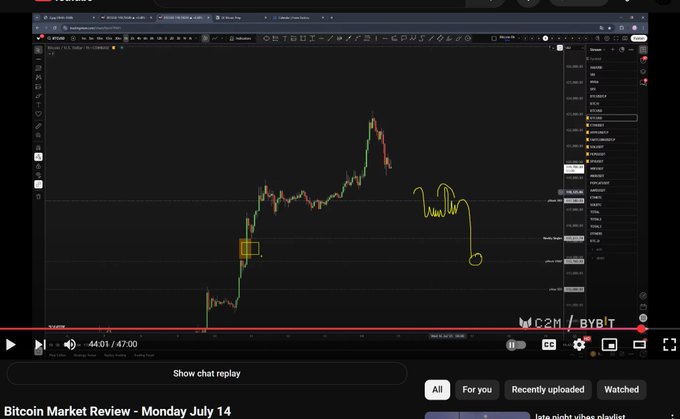680x419 pixels.
Task: Select the zoom in tool in left toolbar
Action: pos(38,135)
